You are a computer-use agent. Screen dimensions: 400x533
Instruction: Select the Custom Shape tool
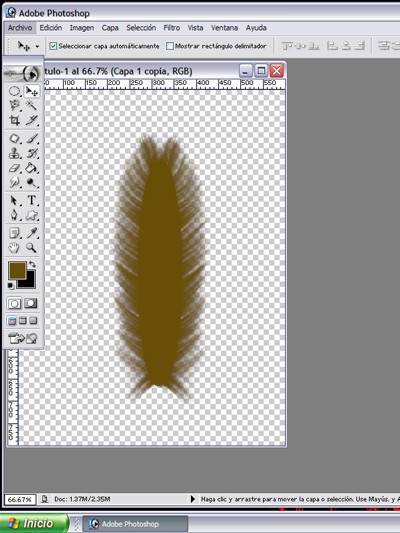pyautogui.click(x=32, y=215)
